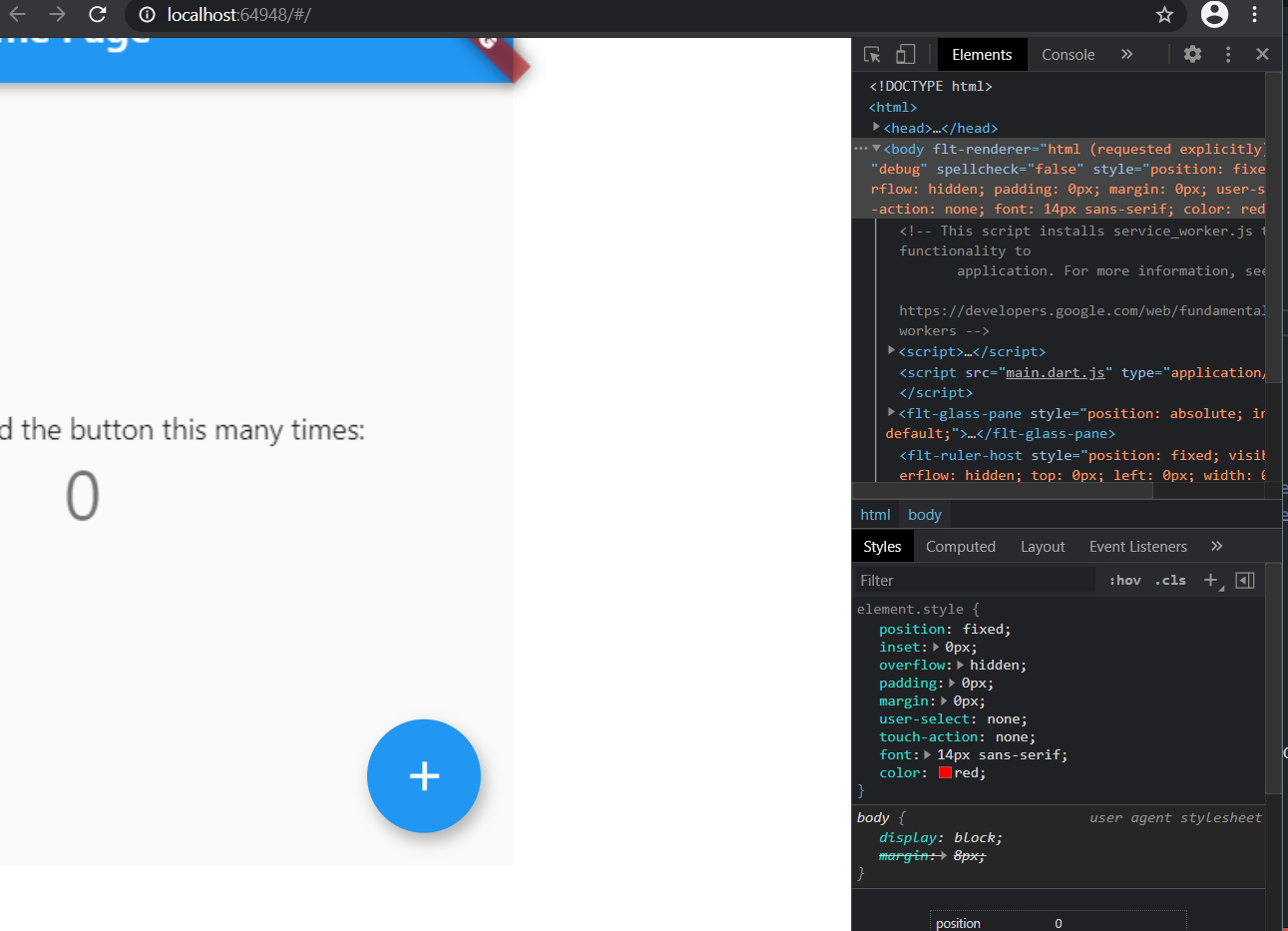Switch to the Console tab
Viewport: 1288px width, 931px height.
[1068, 54]
